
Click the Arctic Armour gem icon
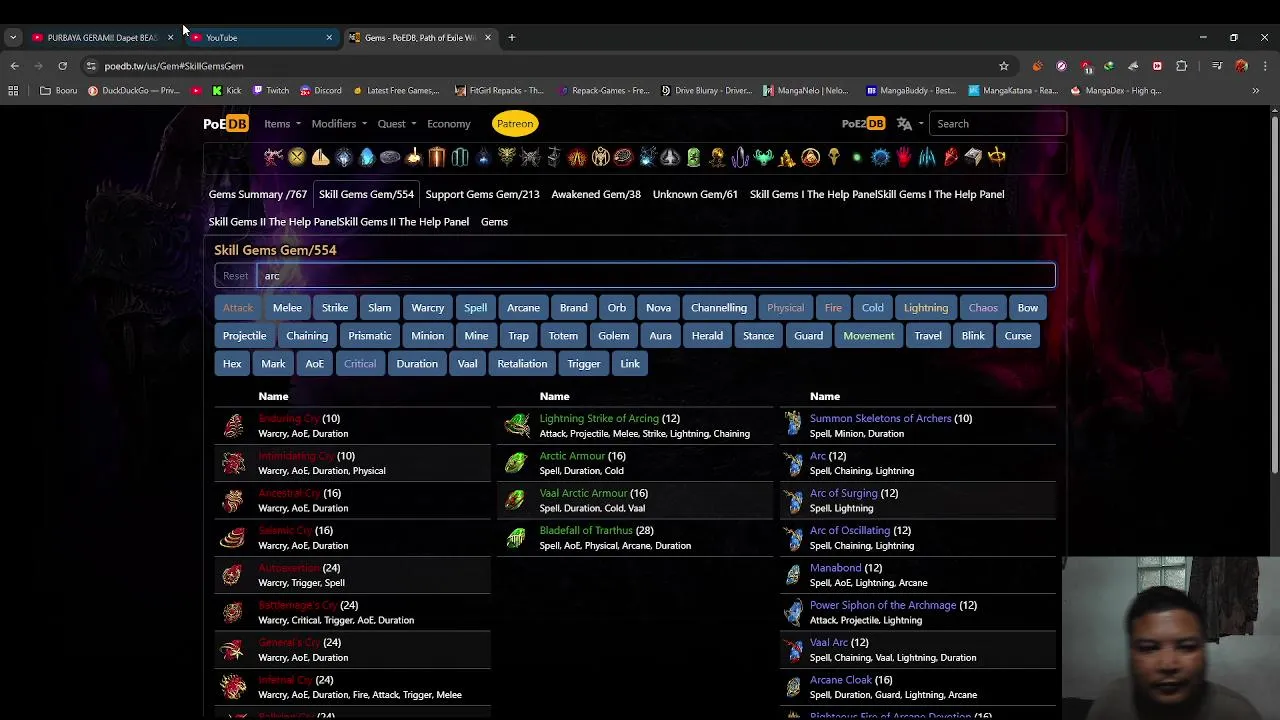click(x=516, y=463)
